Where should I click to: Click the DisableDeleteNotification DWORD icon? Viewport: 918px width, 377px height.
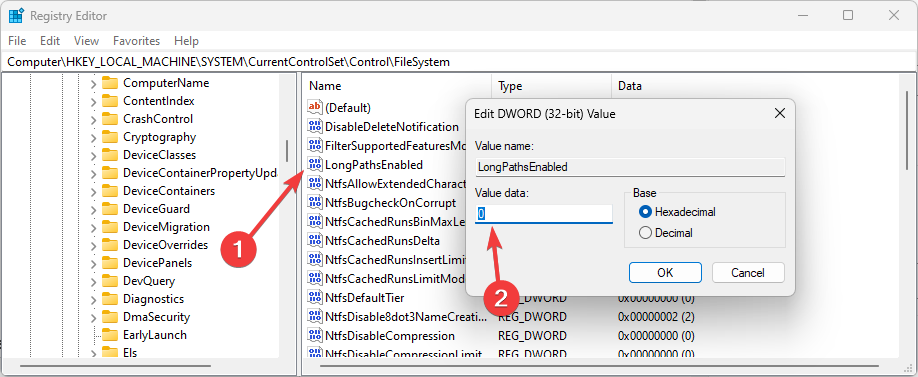click(315, 126)
